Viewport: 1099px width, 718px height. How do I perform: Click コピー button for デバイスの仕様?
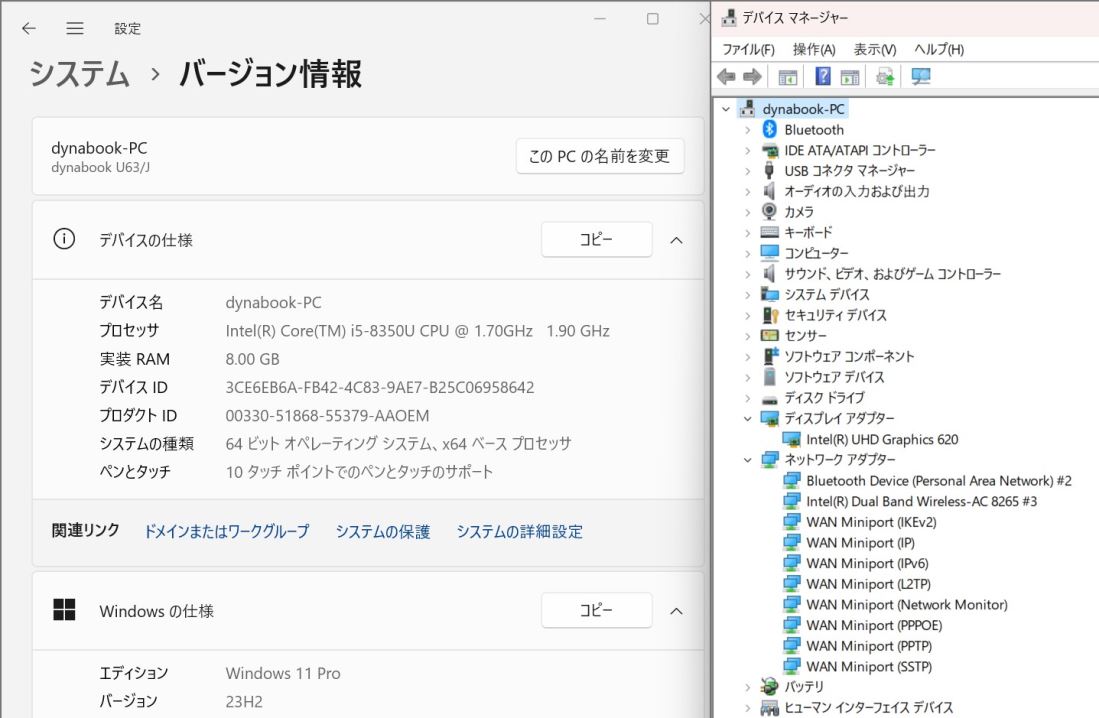click(x=596, y=240)
